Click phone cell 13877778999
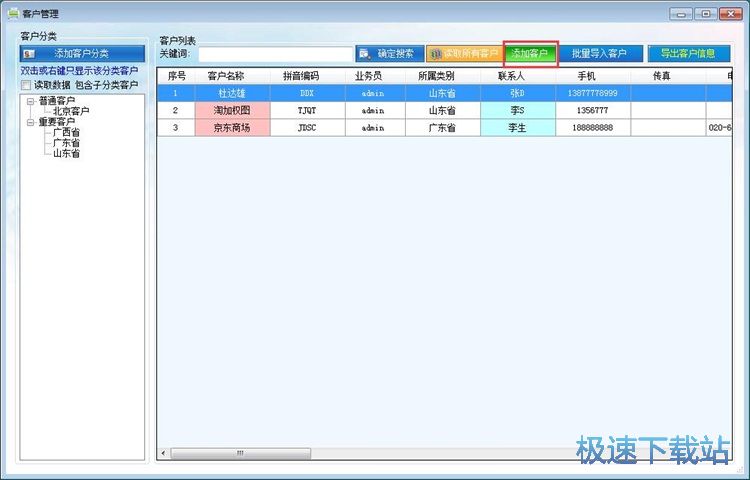The height and width of the screenshot is (480, 750). (593, 93)
